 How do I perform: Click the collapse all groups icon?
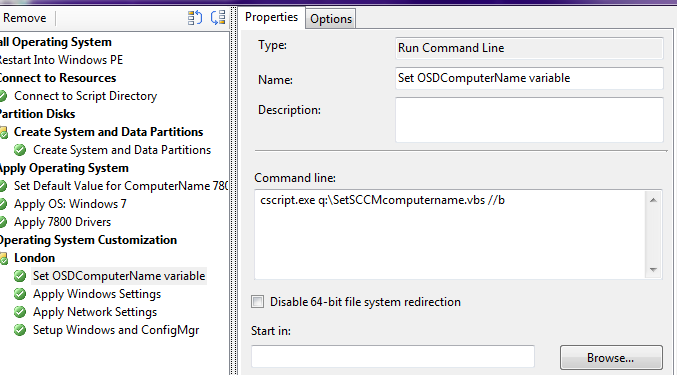click(x=218, y=18)
